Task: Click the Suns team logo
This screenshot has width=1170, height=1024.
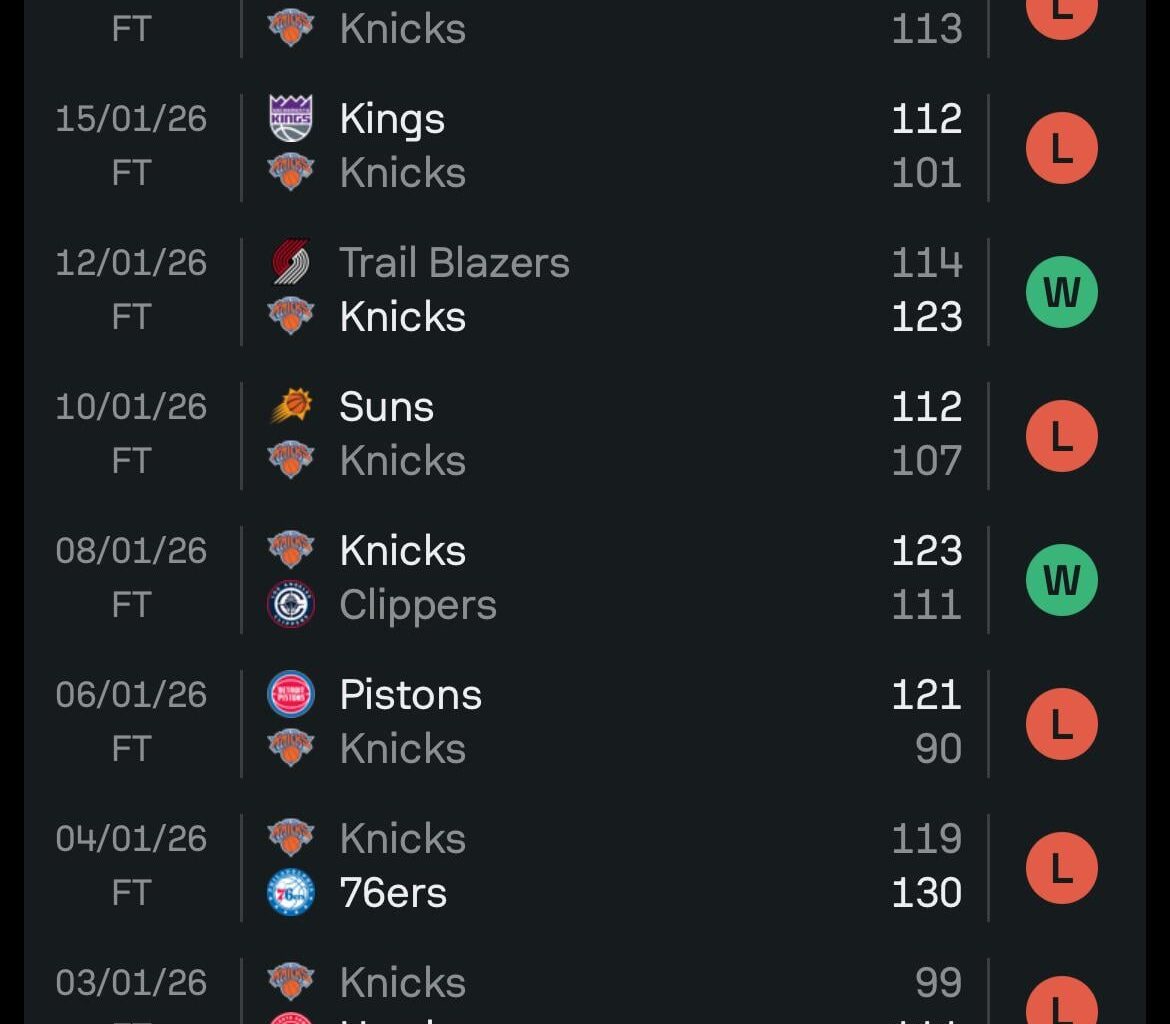Action: (291, 407)
